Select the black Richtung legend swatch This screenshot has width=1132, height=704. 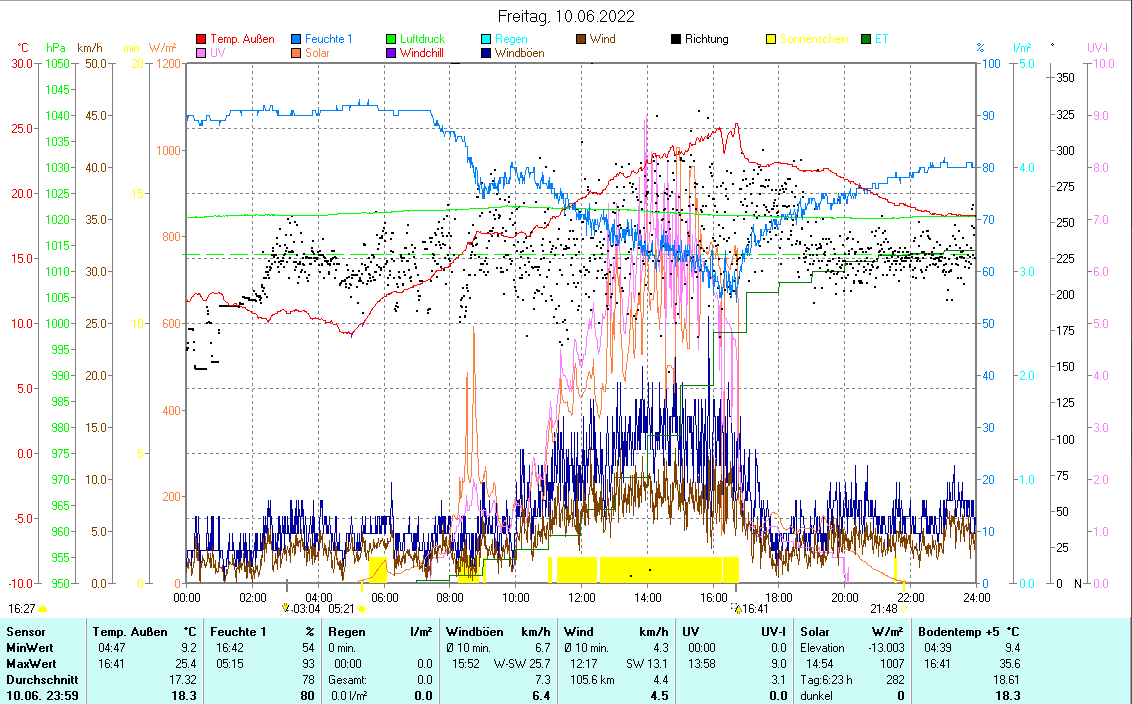point(676,39)
